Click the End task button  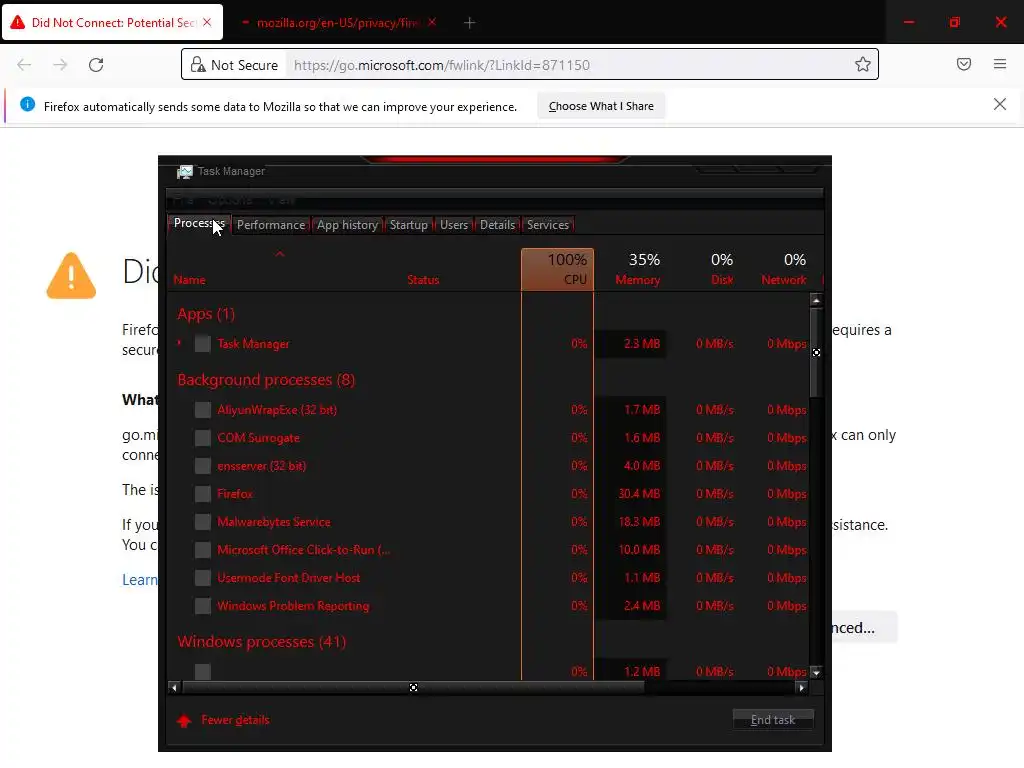773,720
